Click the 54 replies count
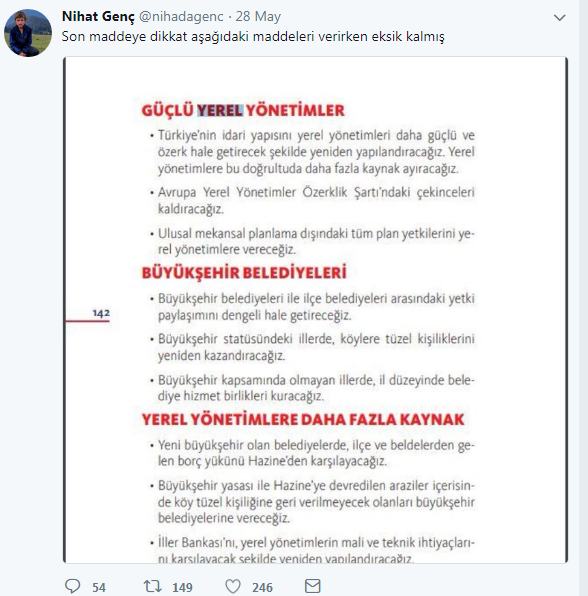The width and height of the screenshot is (588, 596). coord(99,587)
